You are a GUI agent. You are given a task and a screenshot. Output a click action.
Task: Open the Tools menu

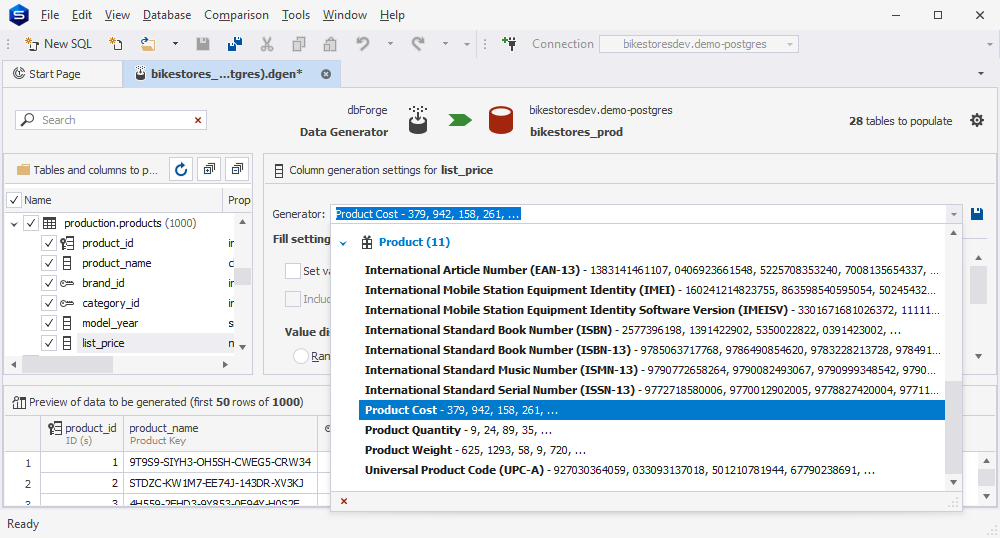(x=296, y=15)
